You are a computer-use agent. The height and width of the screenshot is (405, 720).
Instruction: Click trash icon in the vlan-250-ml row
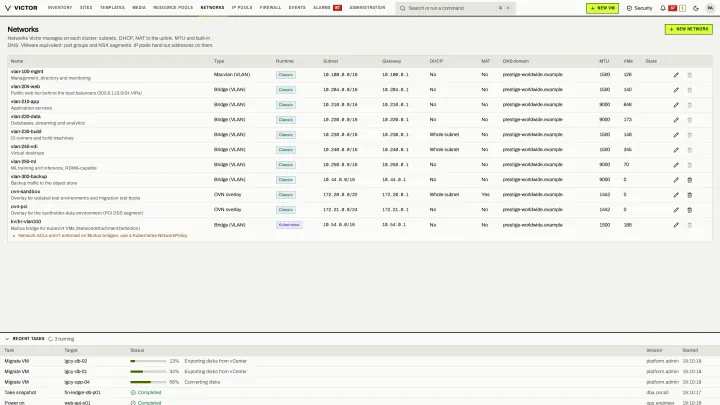click(x=689, y=165)
